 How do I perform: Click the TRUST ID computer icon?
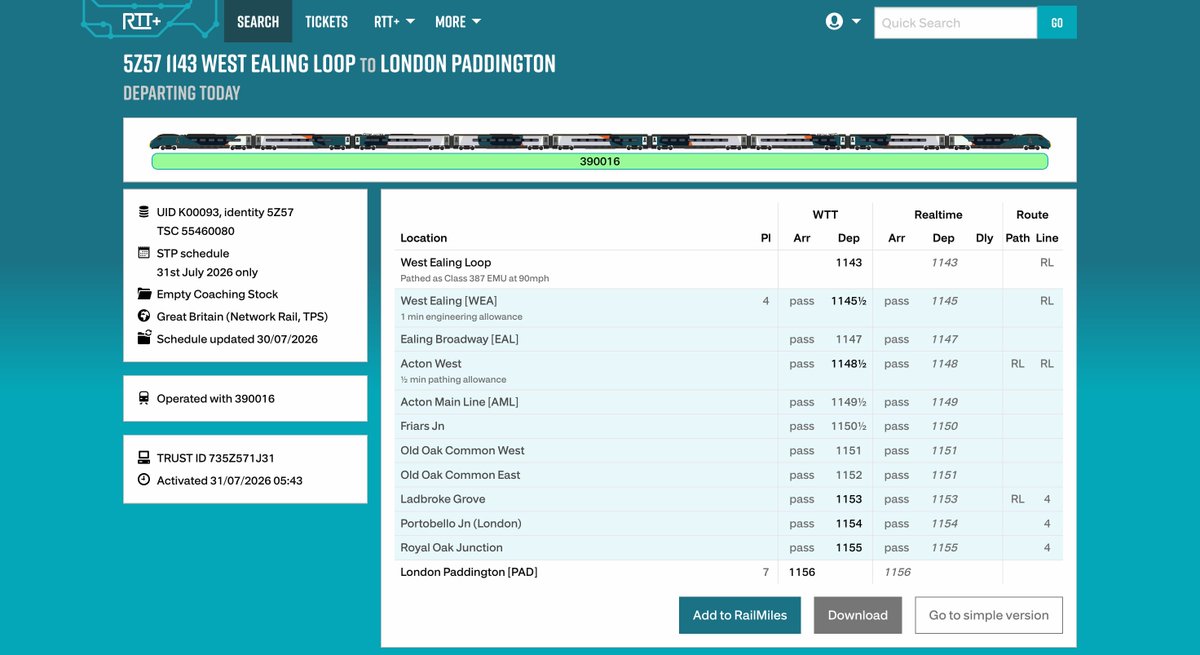144,458
